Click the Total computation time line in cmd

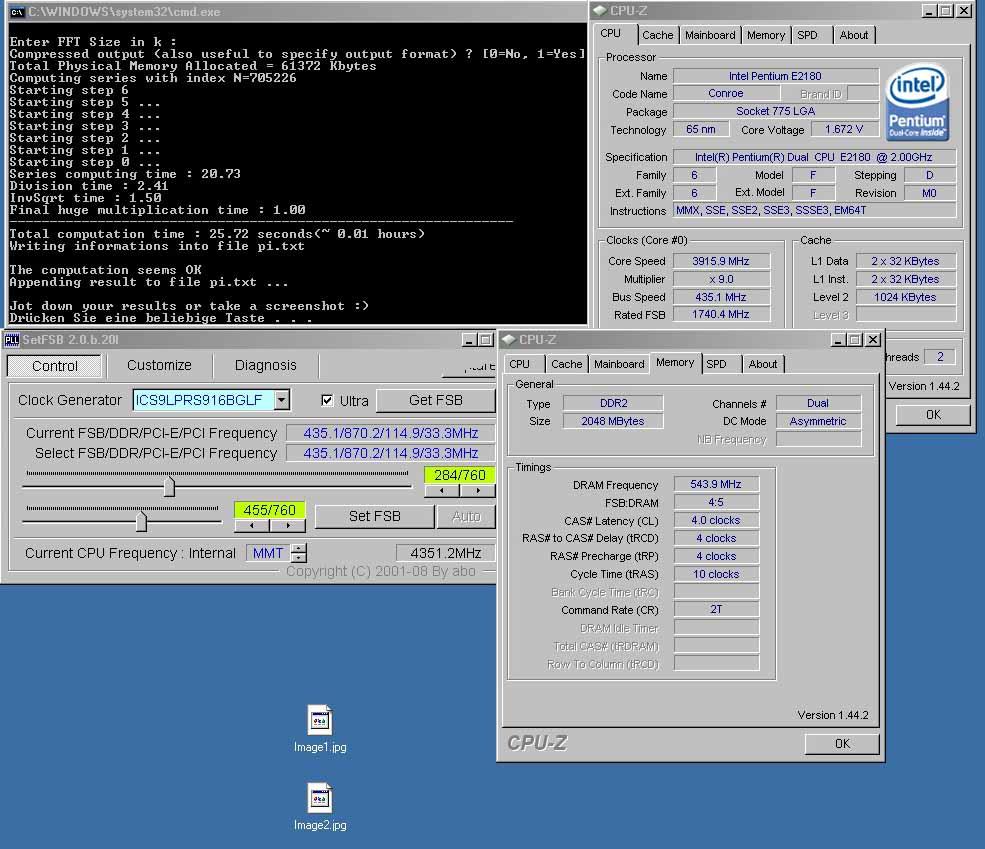[x=217, y=234]
